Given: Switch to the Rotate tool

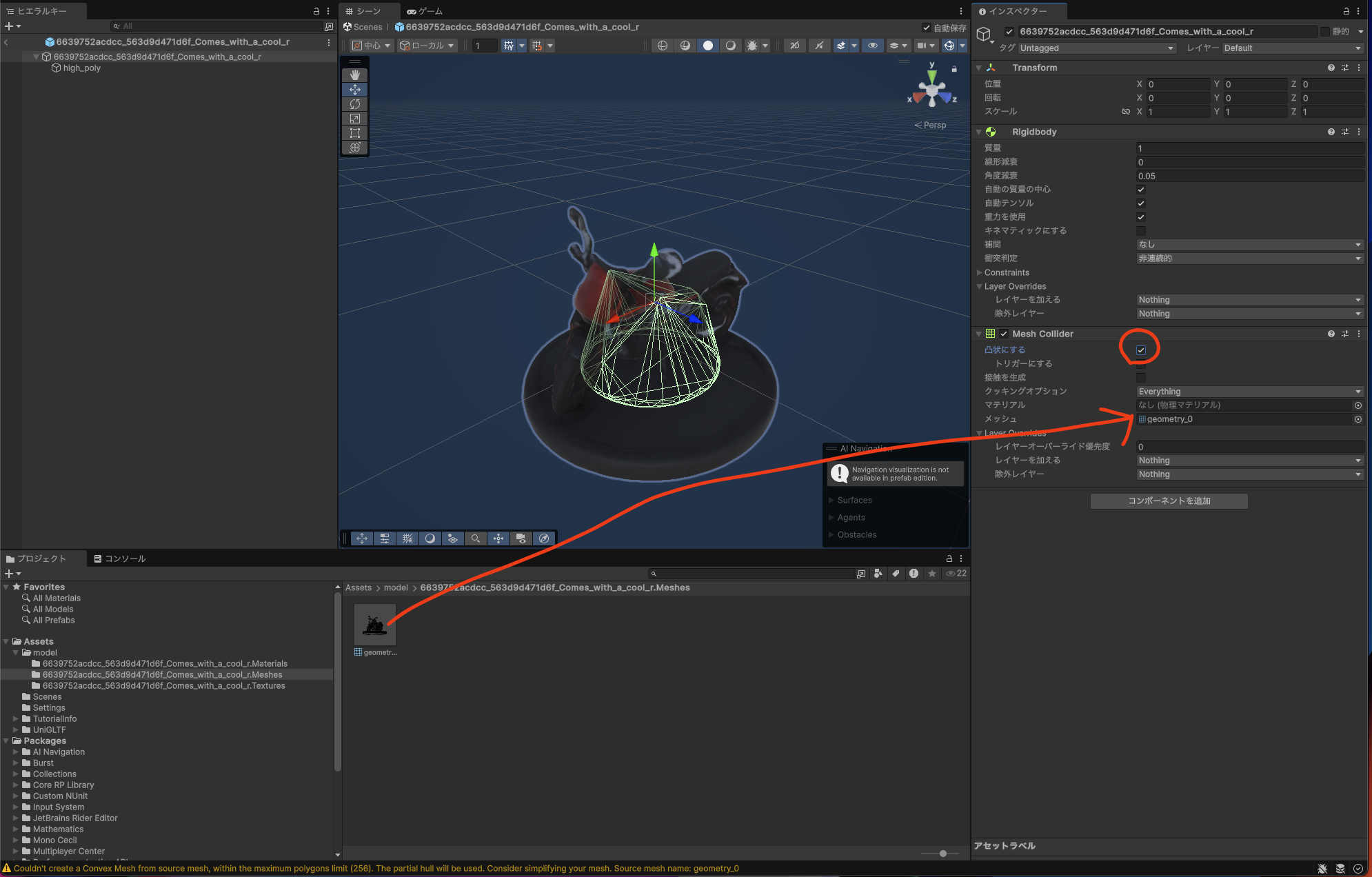Looking at the screenshot, I should pos(355,103).
